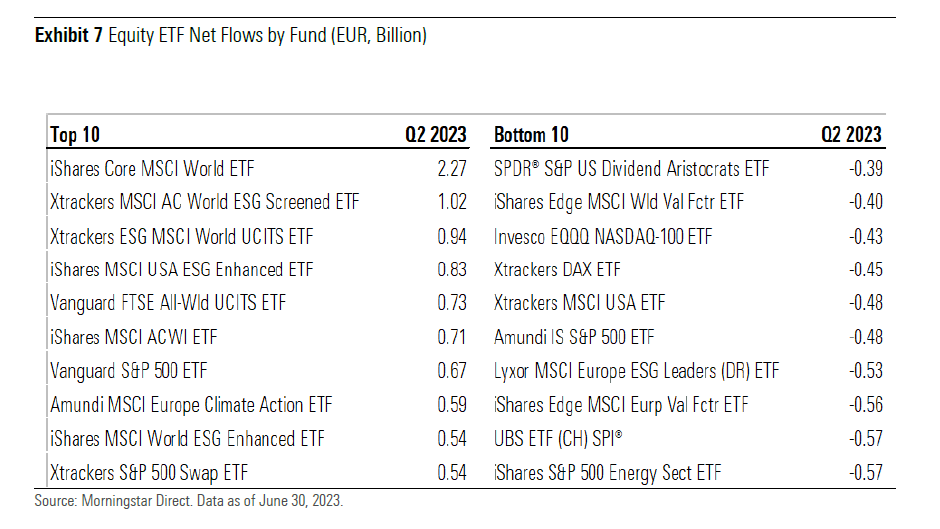Click Xtrackers MSCI AC World ESG Screened ETF

point(204,202)
